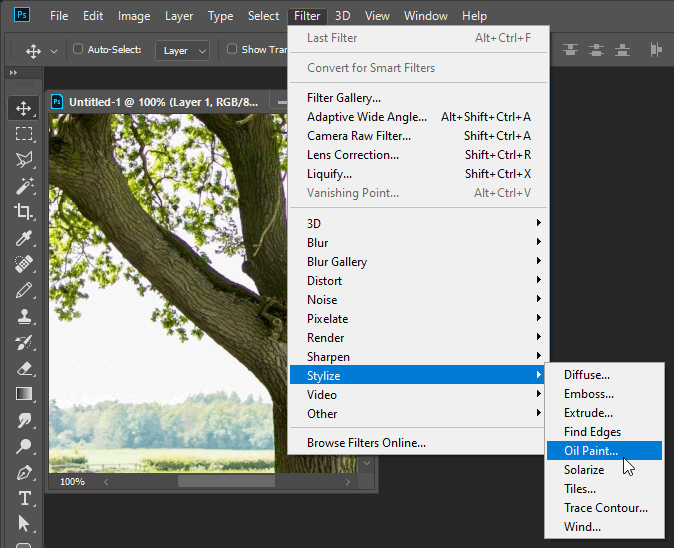This screenshot has height=548, width=674.
Task: Select the Eraser tool
Action: (x=24, y=368)
